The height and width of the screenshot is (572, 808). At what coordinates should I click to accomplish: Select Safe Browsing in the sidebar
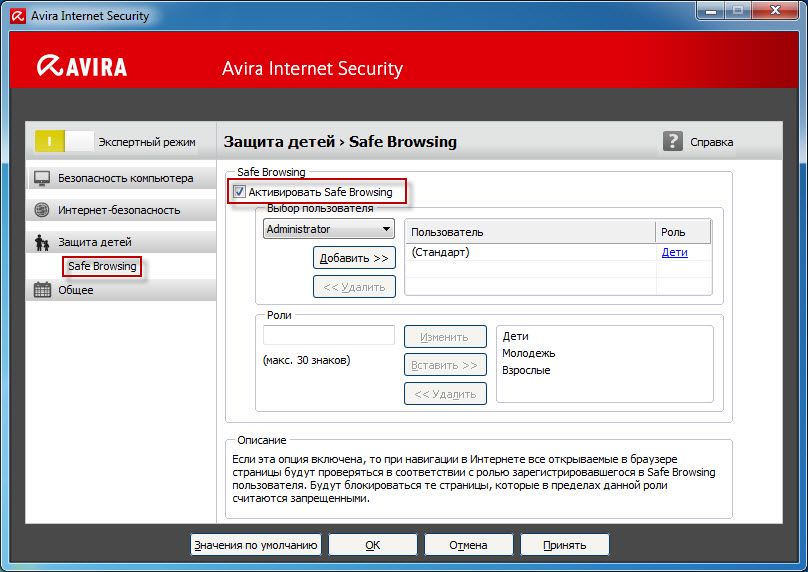click(x=102, y=266)
